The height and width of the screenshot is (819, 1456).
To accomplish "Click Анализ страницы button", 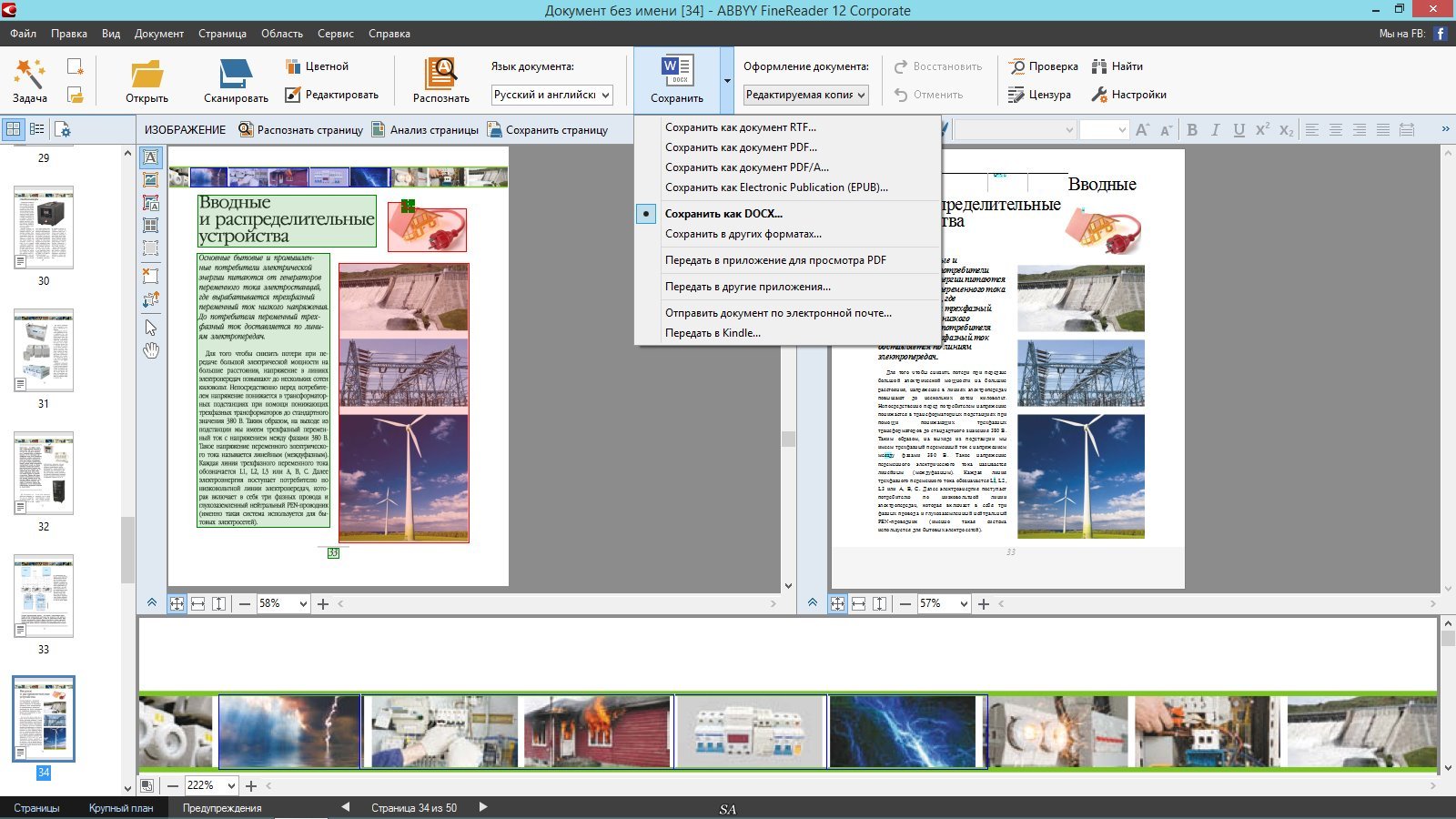I will pos(425,130).
